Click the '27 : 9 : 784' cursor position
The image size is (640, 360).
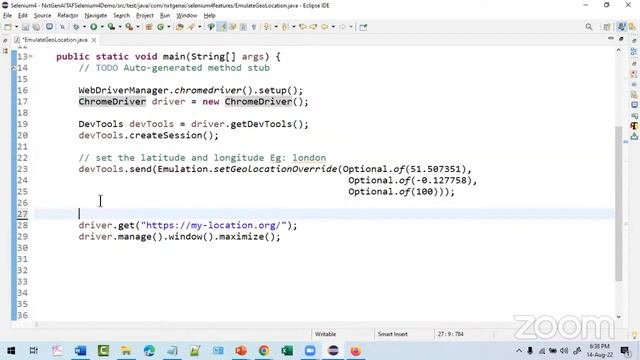pyautogui.click(x=451, y=334)
